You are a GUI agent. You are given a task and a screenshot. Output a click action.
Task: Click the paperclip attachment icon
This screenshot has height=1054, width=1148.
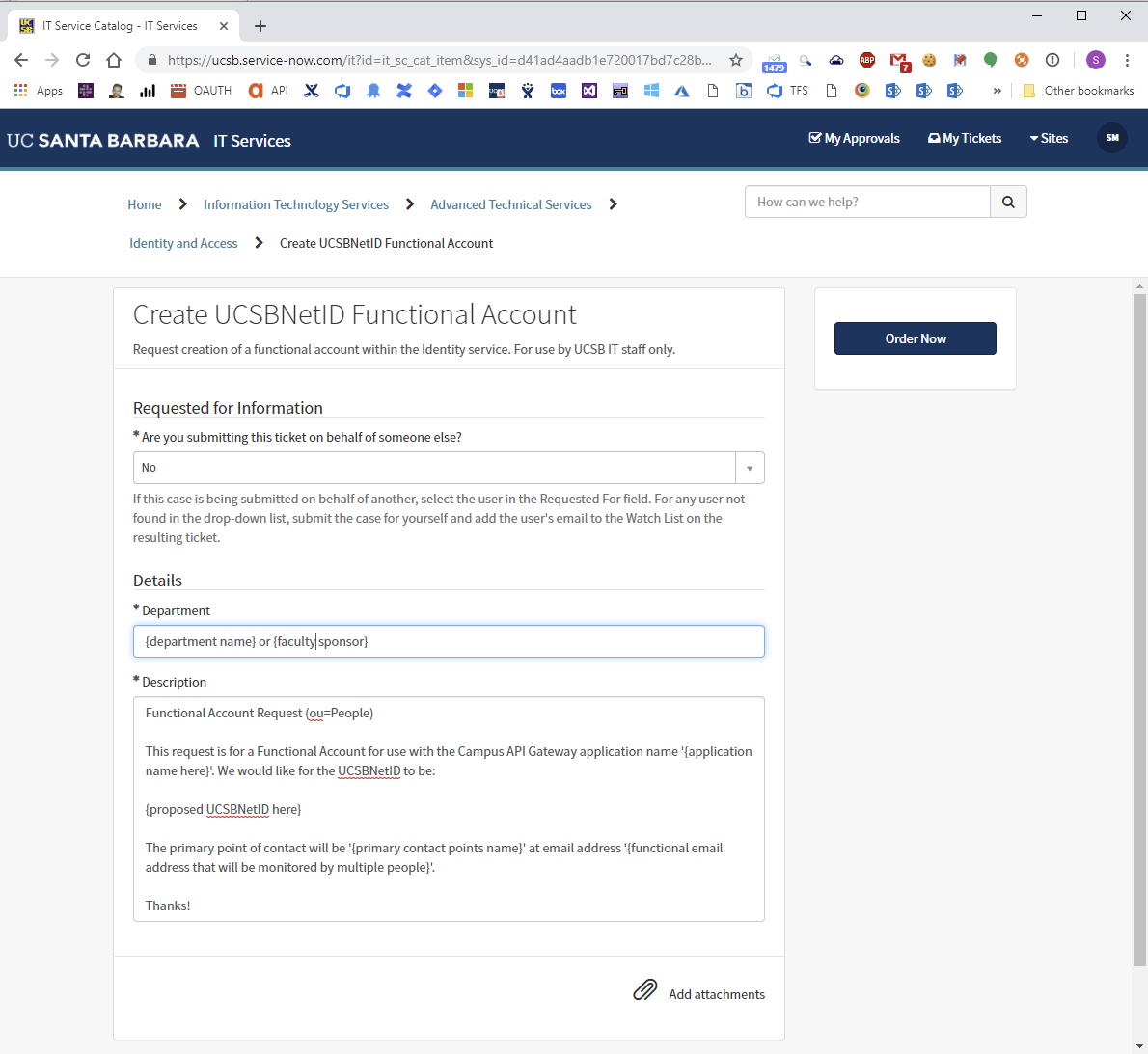[644, 990]
